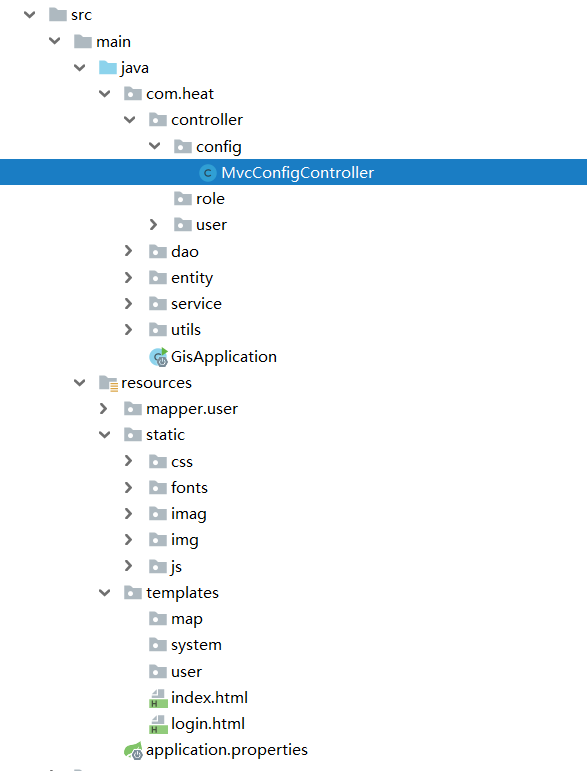Click the application.properties Spring leaf icon

133,750
